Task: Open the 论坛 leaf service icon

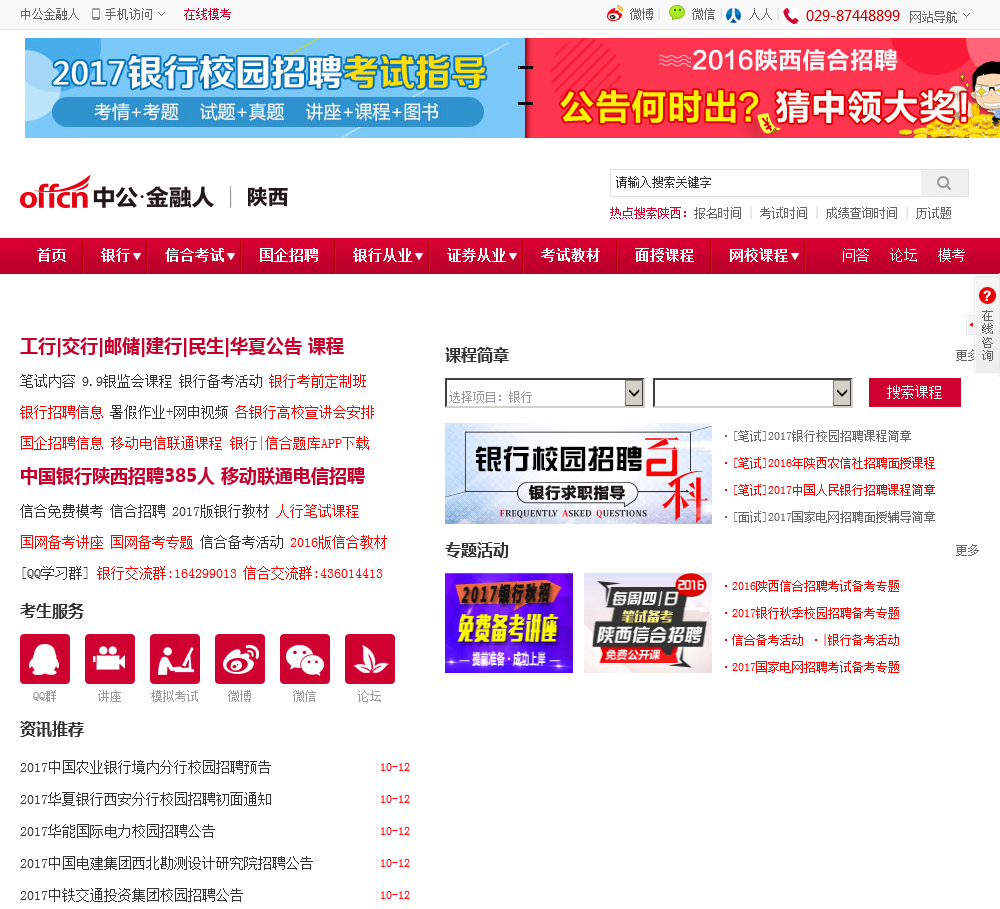Action: pyautogui.click(x=370, y=659)
